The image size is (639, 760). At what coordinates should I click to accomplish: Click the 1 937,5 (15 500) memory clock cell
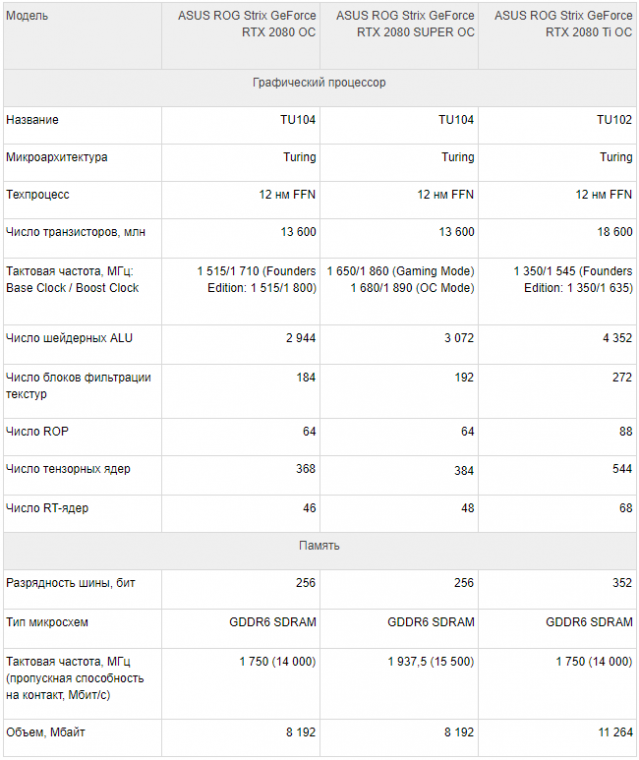point(399,683)
